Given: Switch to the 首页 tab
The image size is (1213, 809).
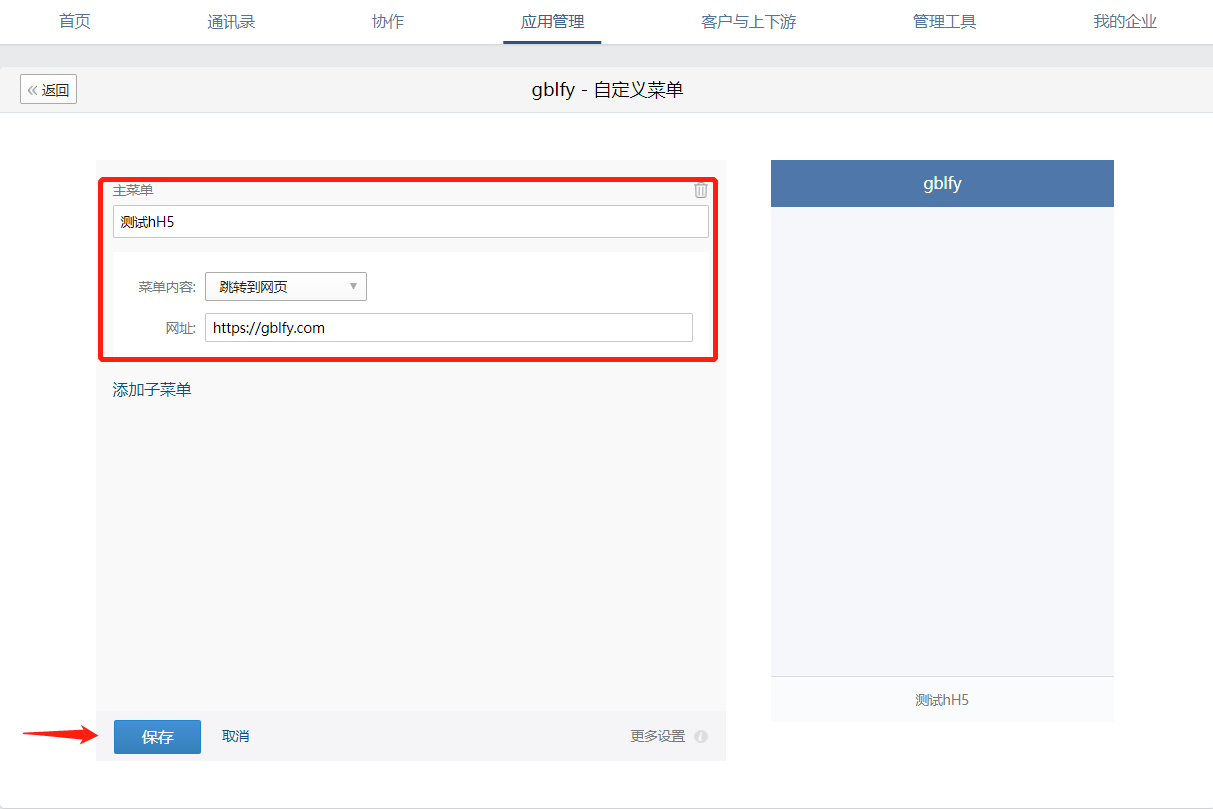Looking at the screenshot, I should pyautogui.click(x=74, y=21).
